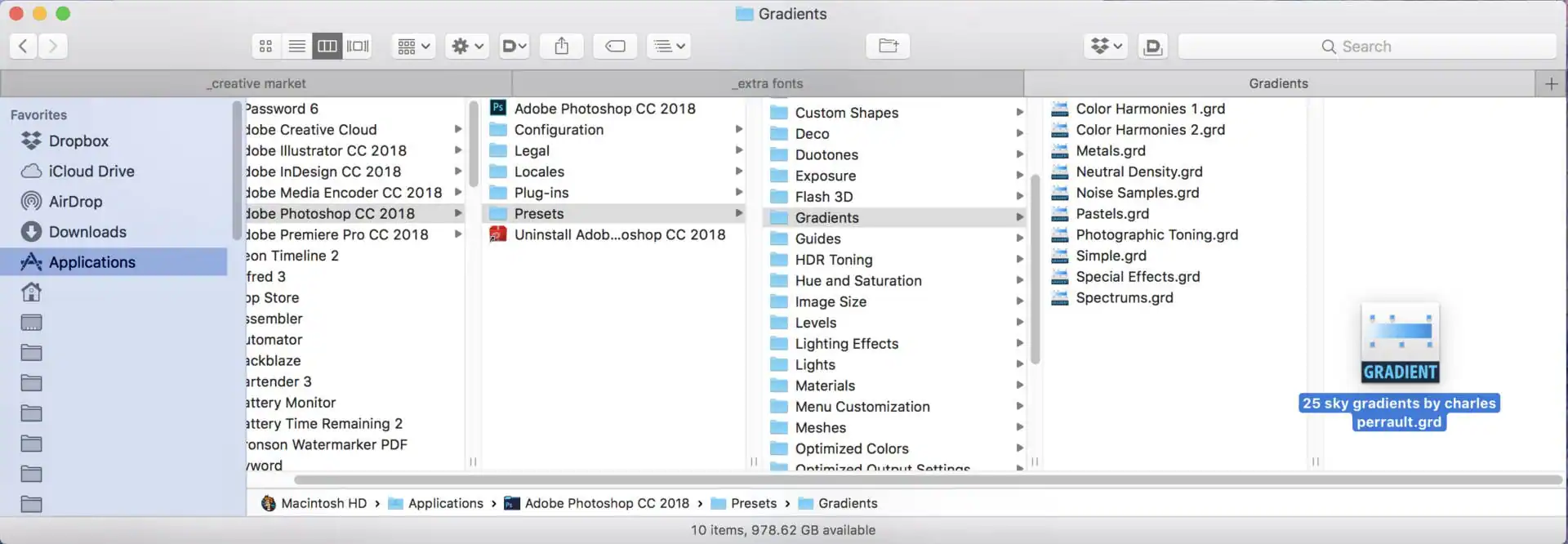Click Presets in the path bar

click(x=744, y=503)
